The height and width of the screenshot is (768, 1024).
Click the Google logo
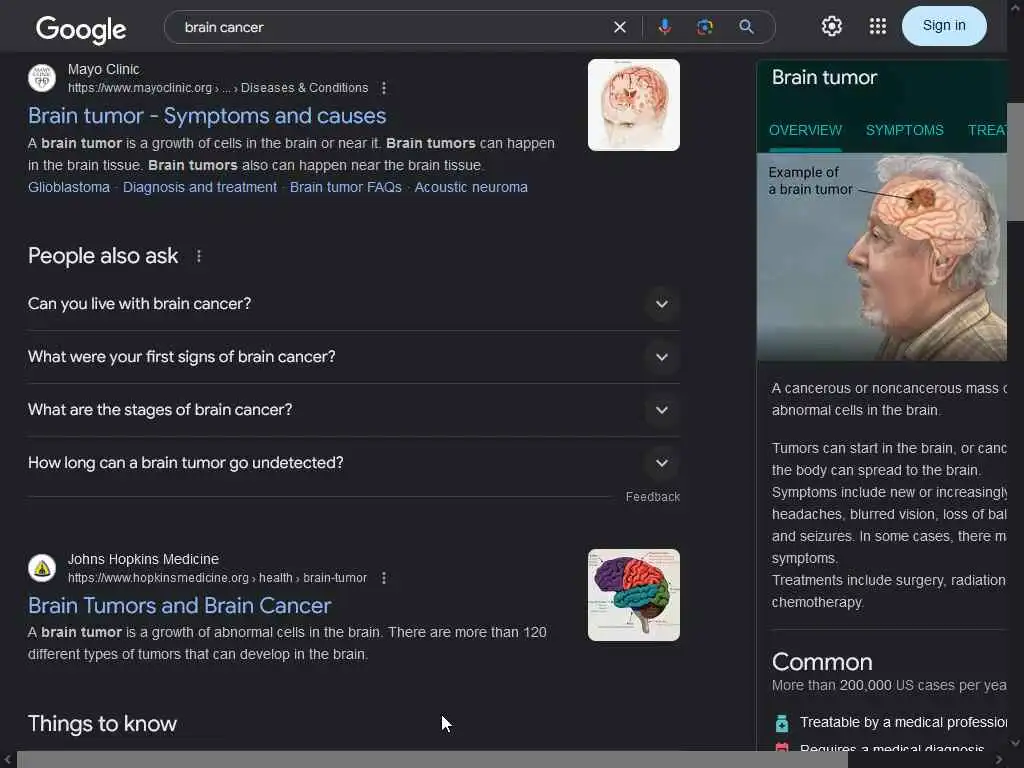(x=81, y=29)
